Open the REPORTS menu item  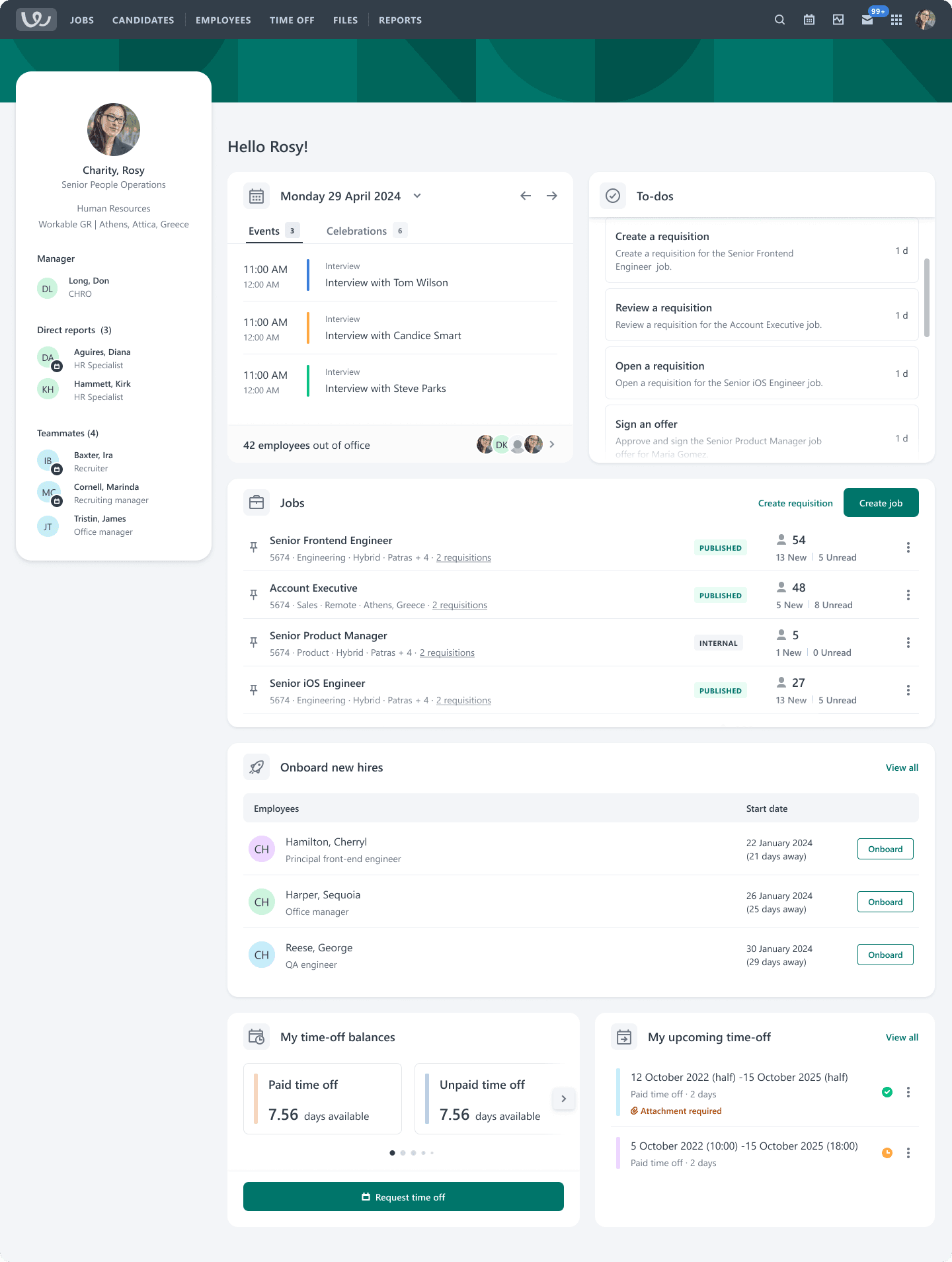coord(400,20)
